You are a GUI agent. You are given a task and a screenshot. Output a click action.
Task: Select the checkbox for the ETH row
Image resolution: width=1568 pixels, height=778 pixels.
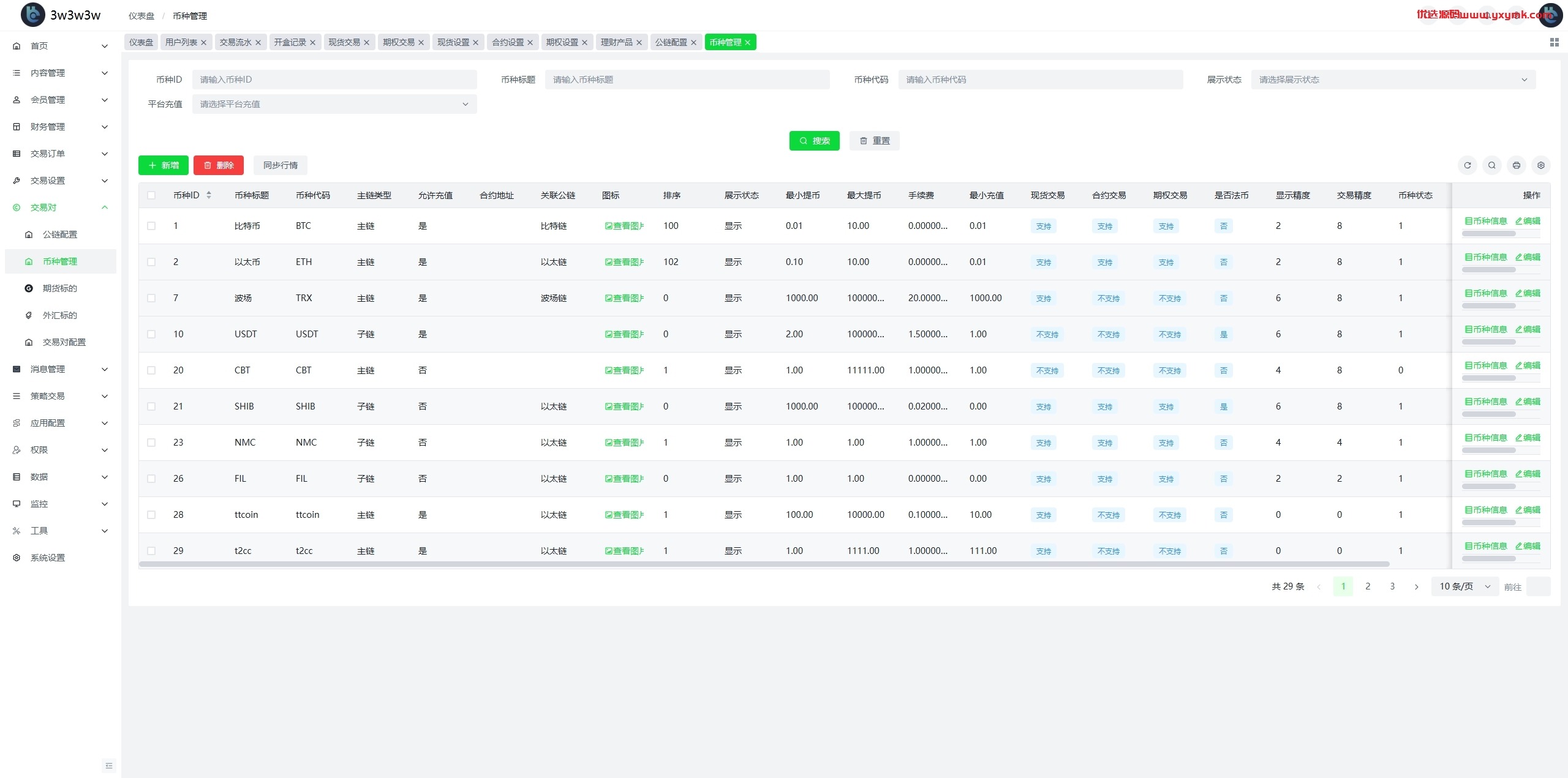(151, 262)
